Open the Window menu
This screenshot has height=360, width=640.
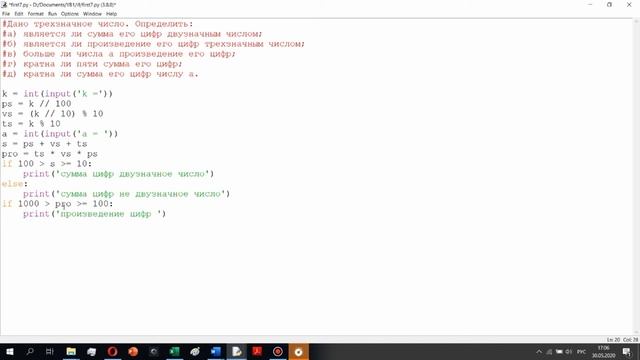pos(92,14)
